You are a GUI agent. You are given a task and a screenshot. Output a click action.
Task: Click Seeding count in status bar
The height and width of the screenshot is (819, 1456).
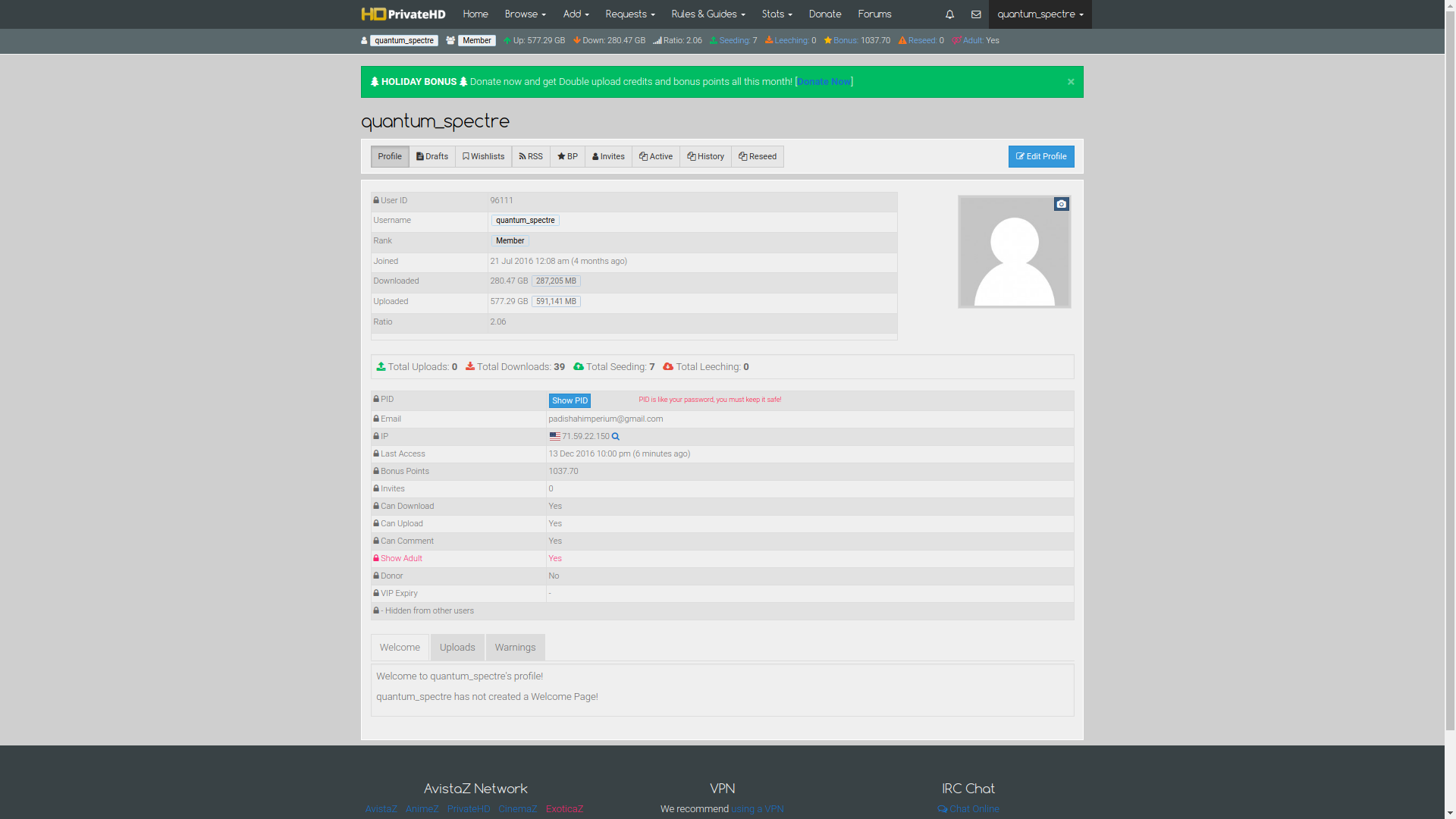(x=733, y=41)
